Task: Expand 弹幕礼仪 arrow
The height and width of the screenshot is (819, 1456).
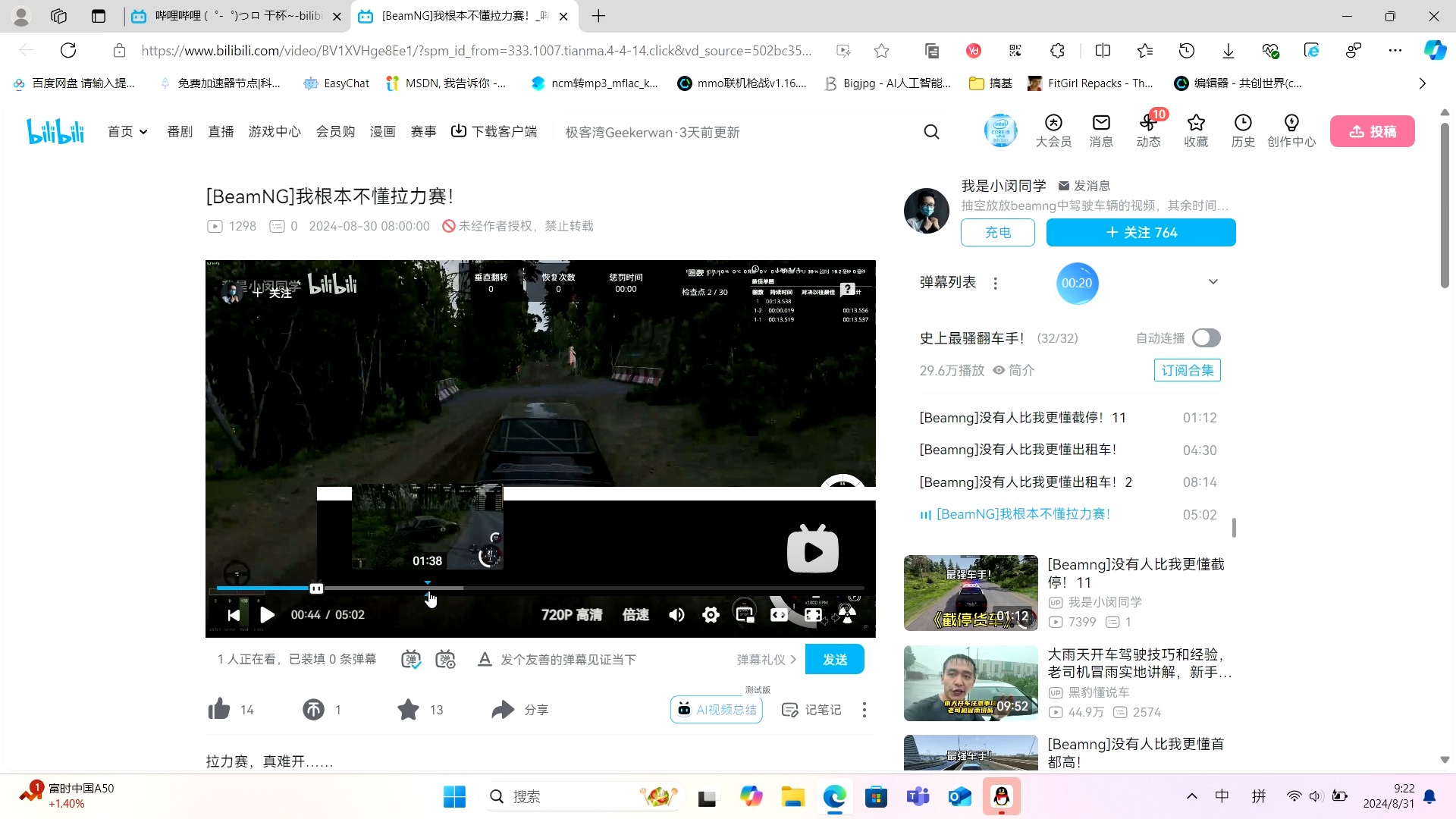Action: [793, 660]
